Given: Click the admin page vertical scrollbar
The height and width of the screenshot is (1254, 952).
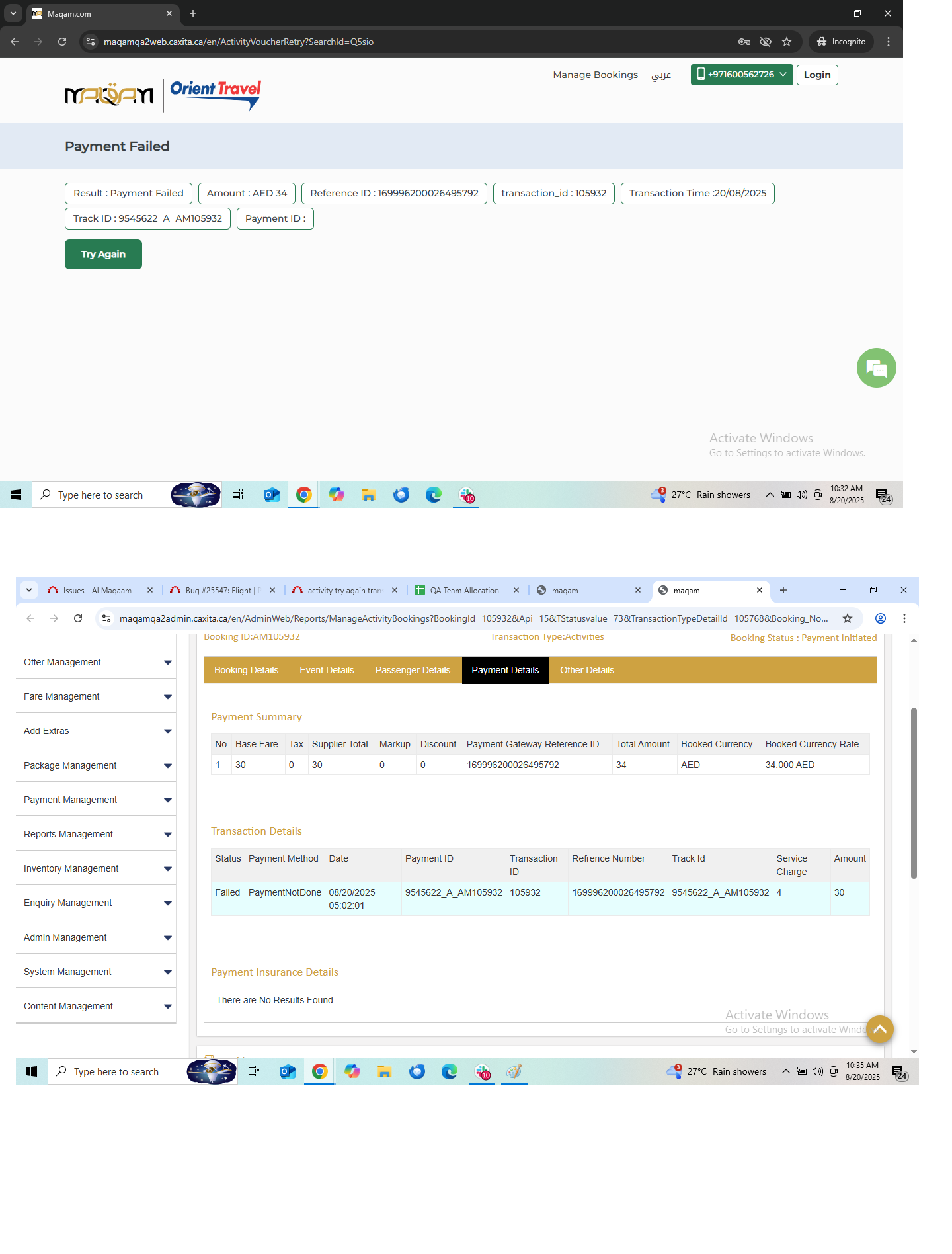Looking at the screenshot, I should (x=914, y=794).
